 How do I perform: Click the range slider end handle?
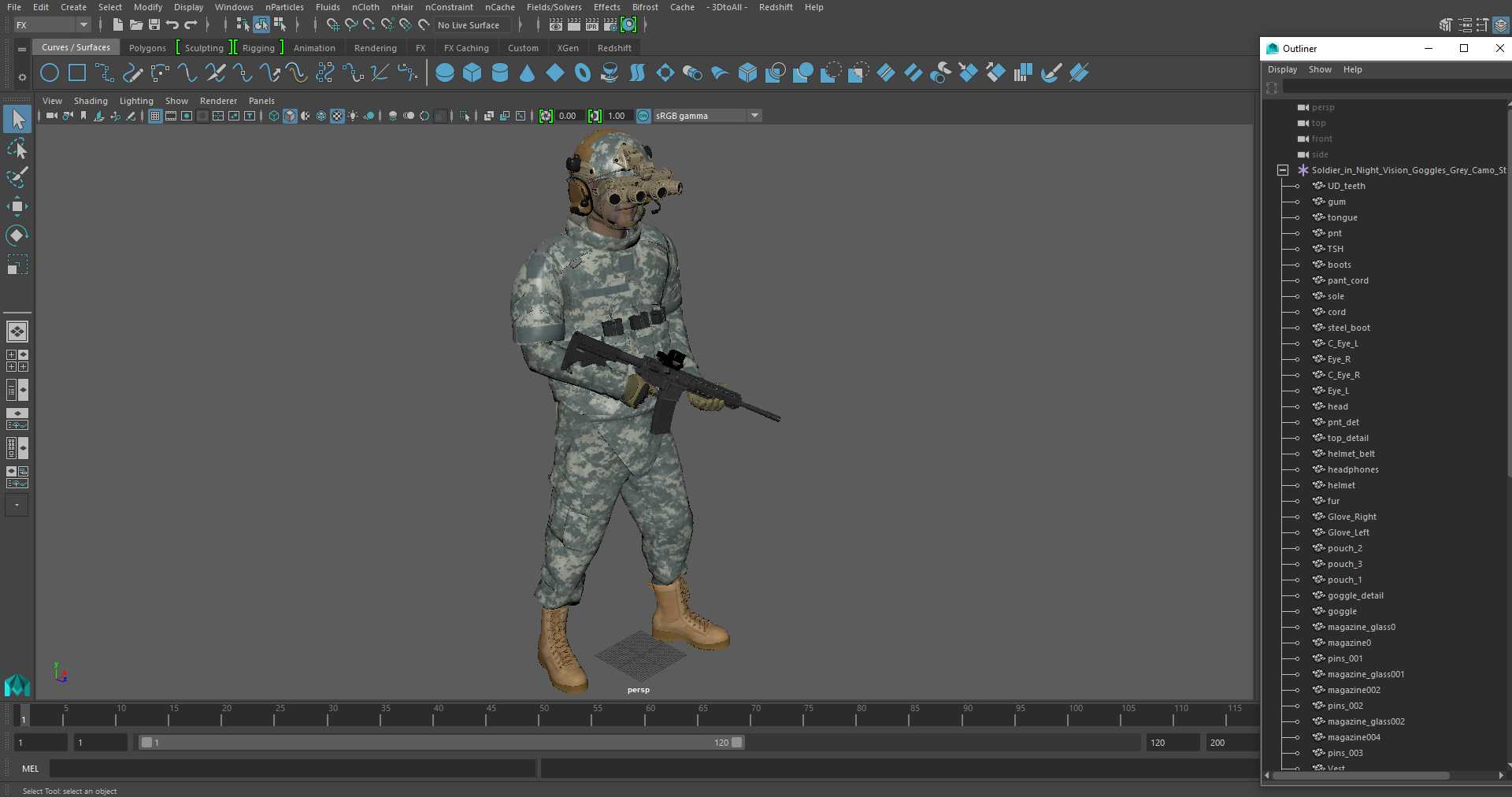tap(737, 743)
